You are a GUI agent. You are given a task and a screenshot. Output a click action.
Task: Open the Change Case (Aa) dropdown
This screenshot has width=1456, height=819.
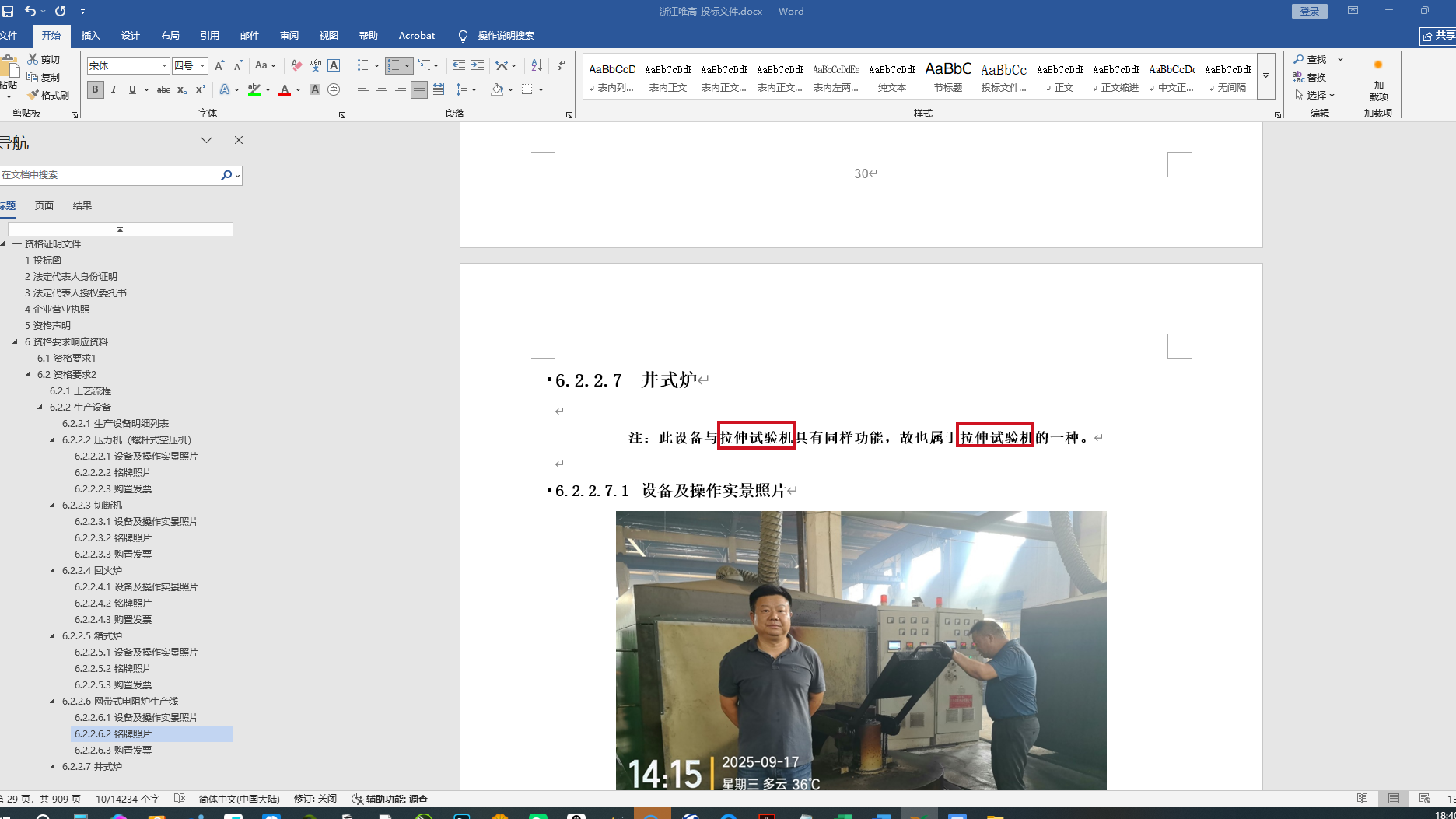click(x=265, y=65)
